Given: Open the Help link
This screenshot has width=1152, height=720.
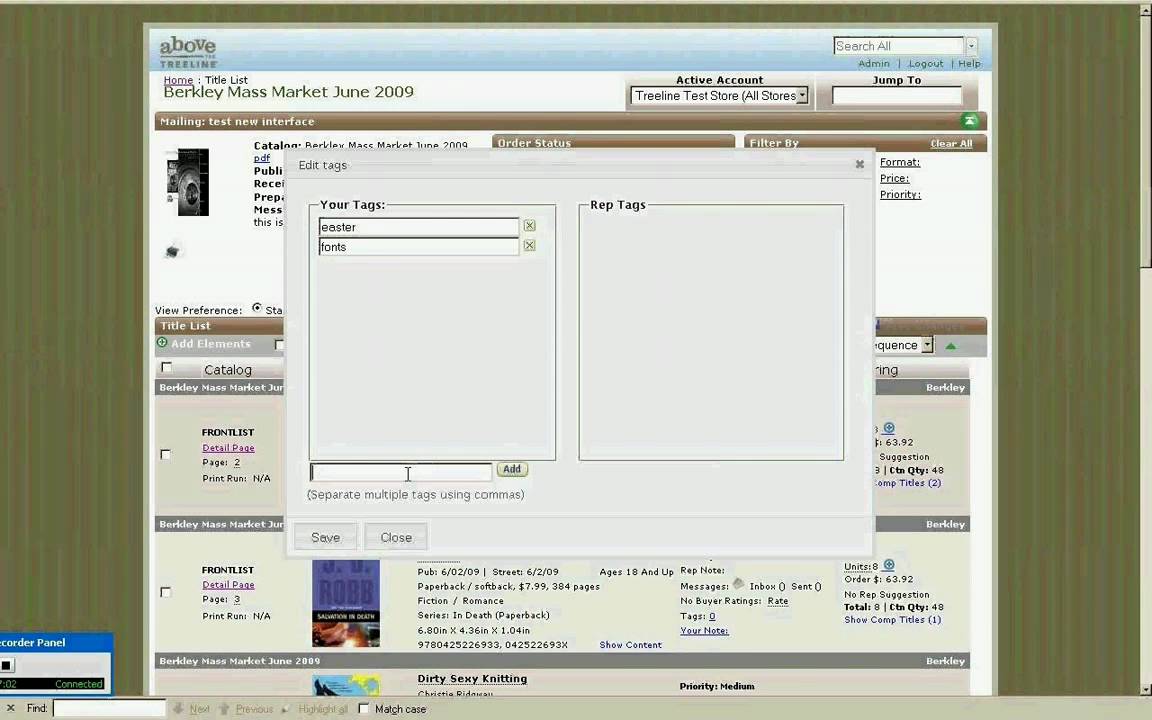Looking at the screenshot, I should click(969, 64).
